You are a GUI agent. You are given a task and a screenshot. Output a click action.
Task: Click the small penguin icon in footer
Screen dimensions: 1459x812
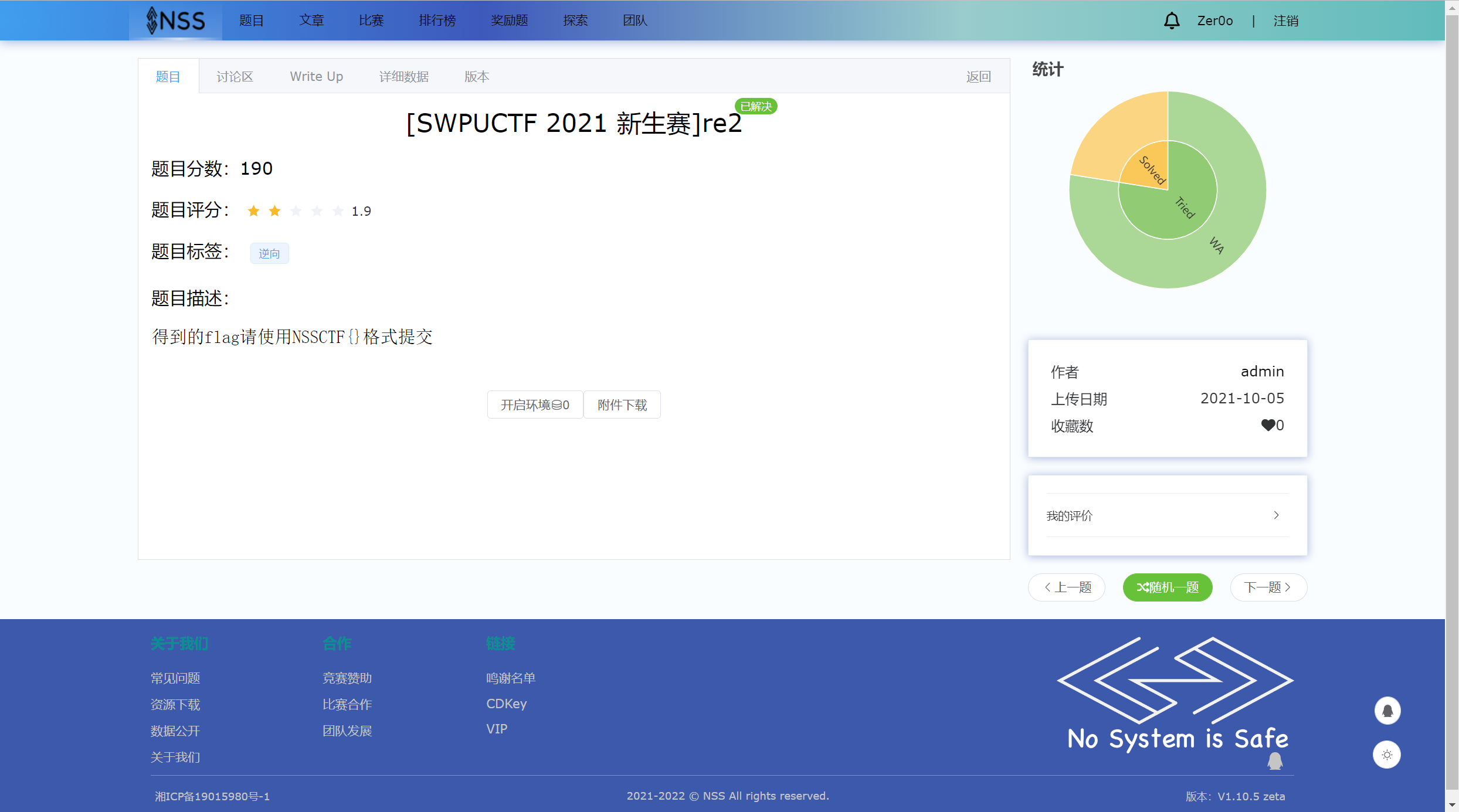(x=1275, y=761)
